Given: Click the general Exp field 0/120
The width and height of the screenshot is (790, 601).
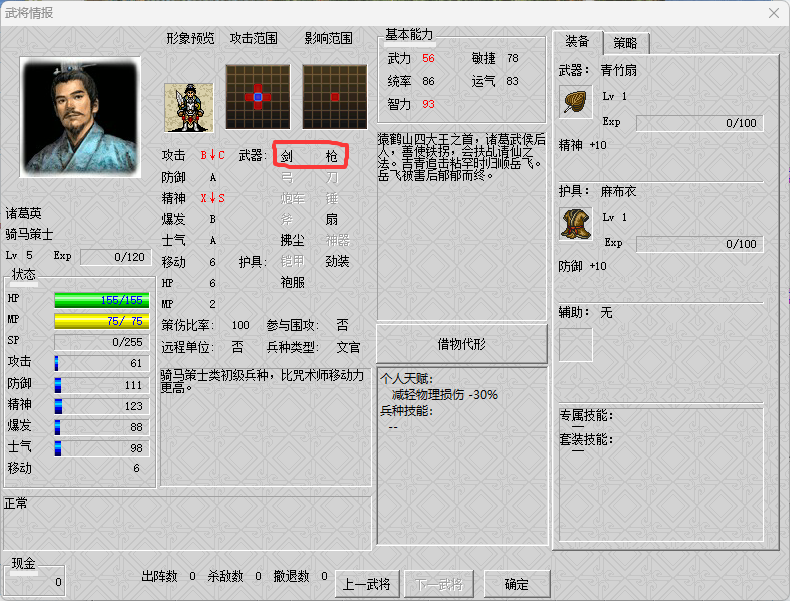Looking at the screenshot, I should click(116, 257).
